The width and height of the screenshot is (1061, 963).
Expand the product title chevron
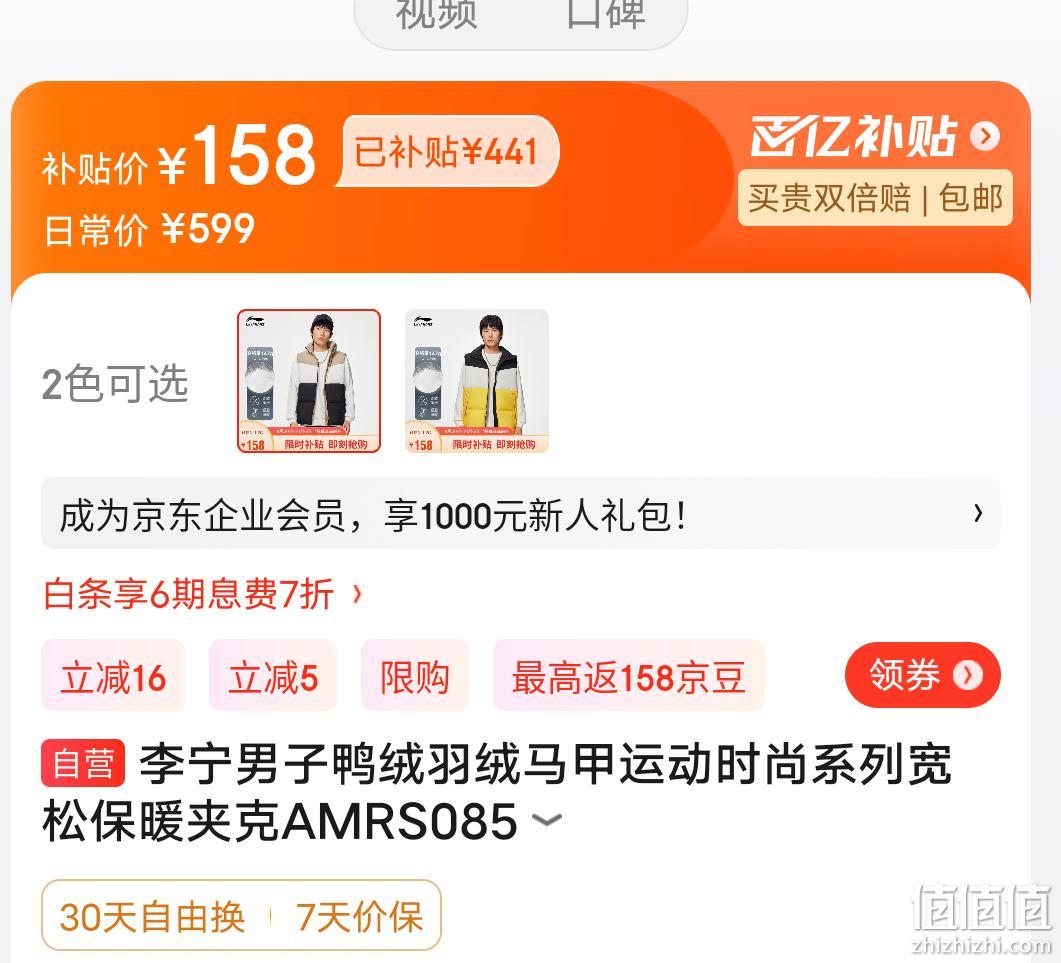pos(547,820)
